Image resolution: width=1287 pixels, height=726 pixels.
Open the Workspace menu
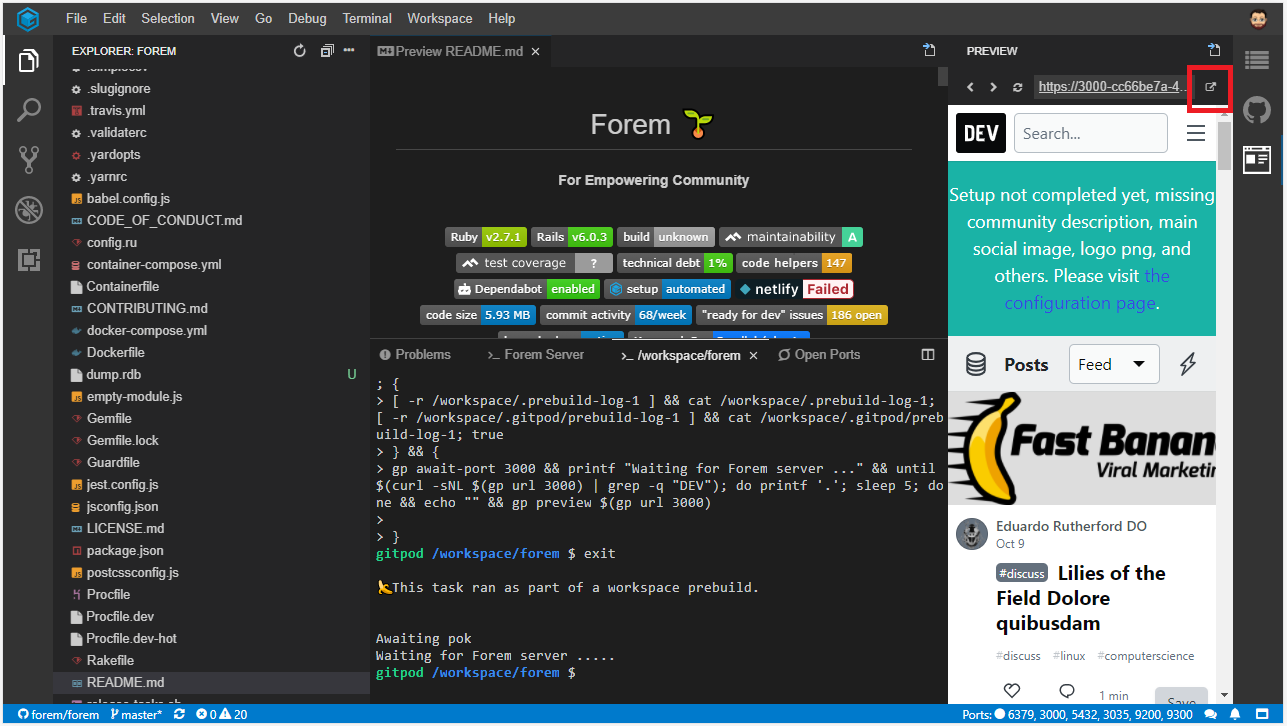click(x=440, y=18)
